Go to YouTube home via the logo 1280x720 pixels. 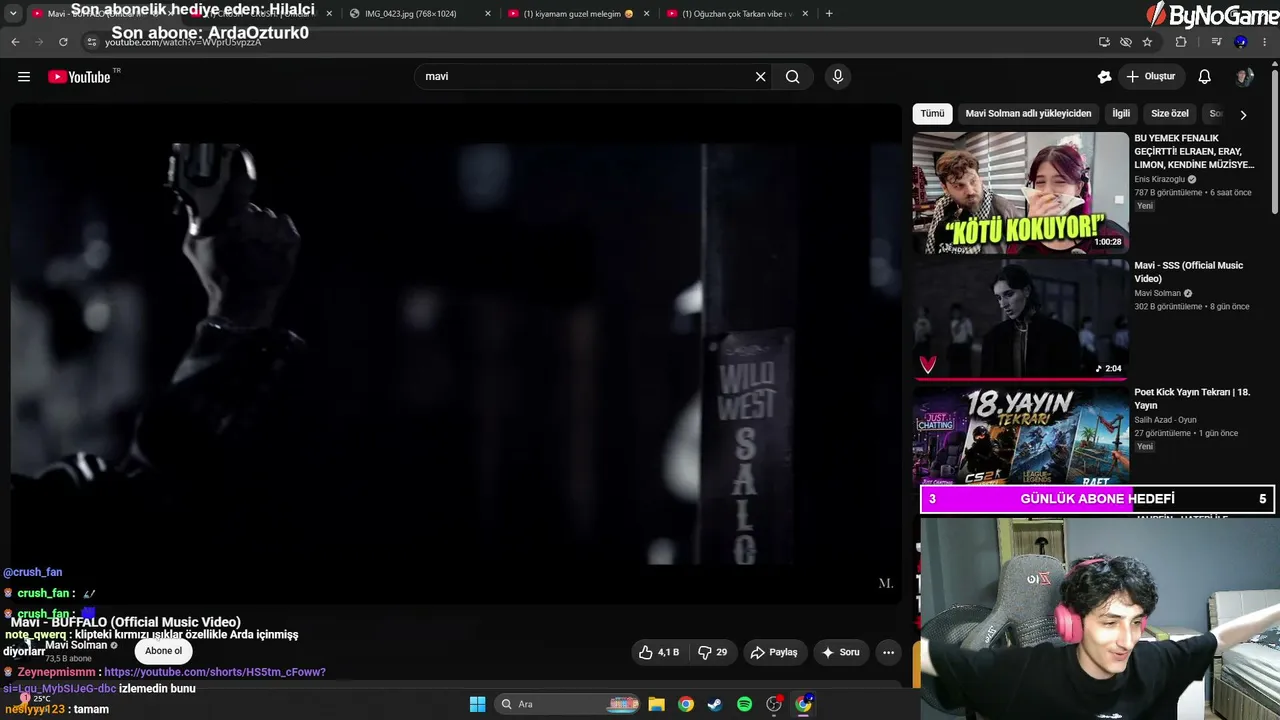[x=79, y=77]
